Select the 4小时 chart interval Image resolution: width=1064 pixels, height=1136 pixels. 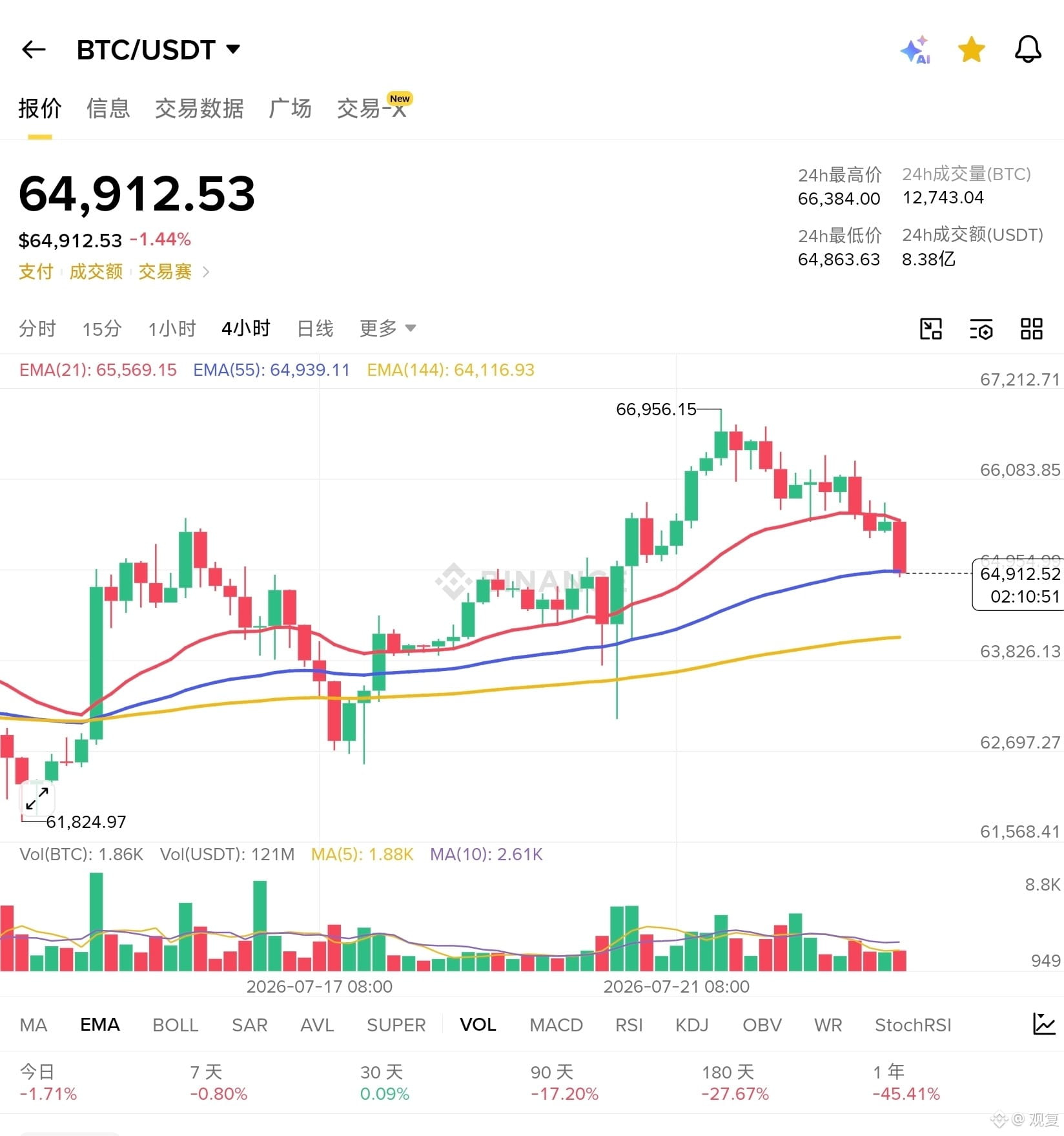(245, 328)
